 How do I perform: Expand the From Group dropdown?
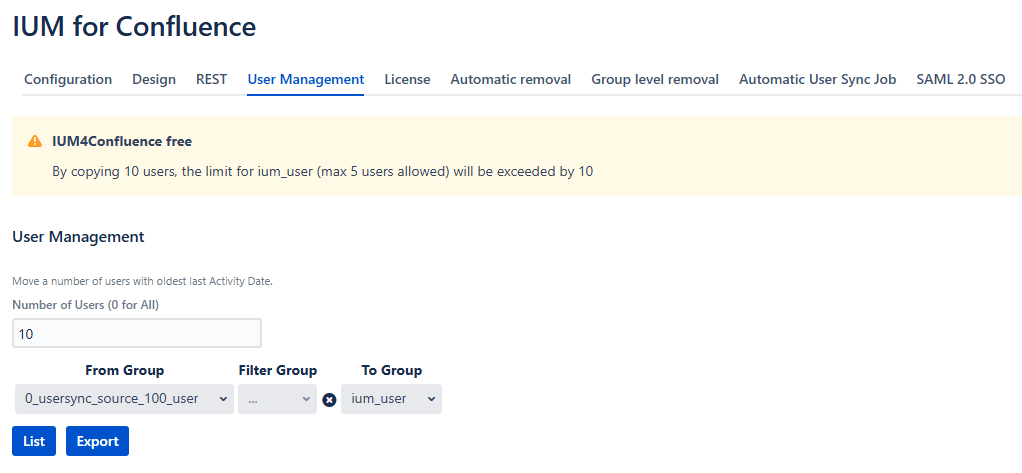tap(124, 399)
